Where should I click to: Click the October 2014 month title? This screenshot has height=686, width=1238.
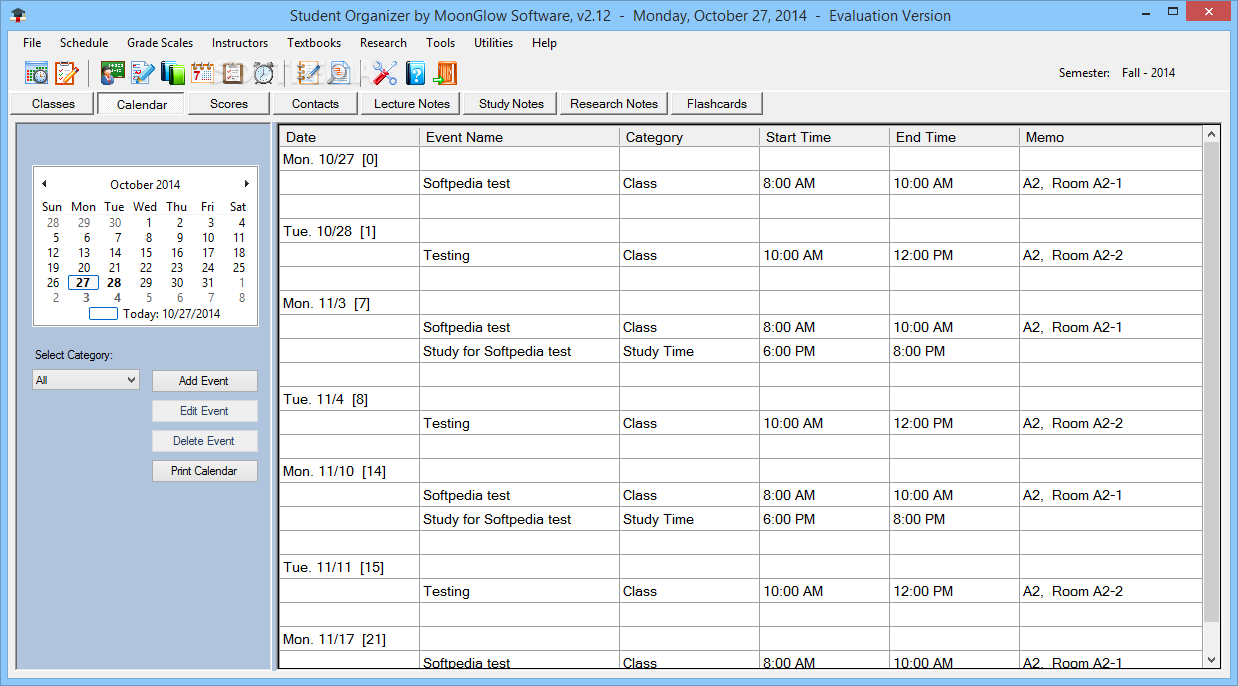(145, 185)
